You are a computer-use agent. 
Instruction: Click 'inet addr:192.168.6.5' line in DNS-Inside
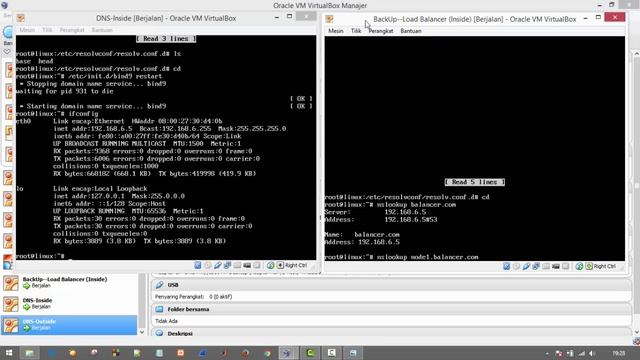coord(93,129)
